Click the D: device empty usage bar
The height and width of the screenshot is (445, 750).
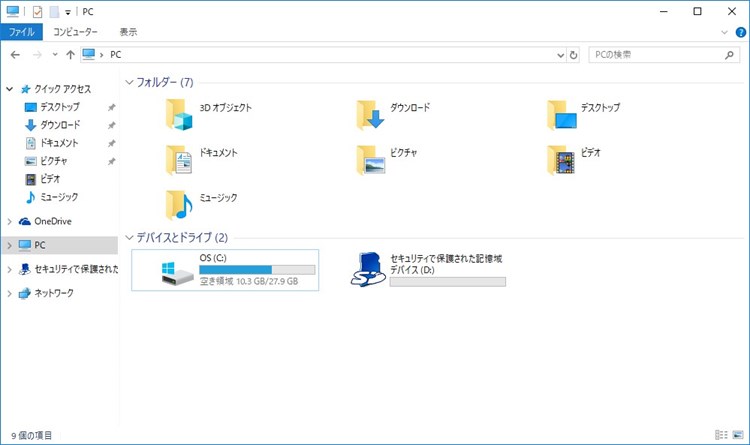[448, 282]
